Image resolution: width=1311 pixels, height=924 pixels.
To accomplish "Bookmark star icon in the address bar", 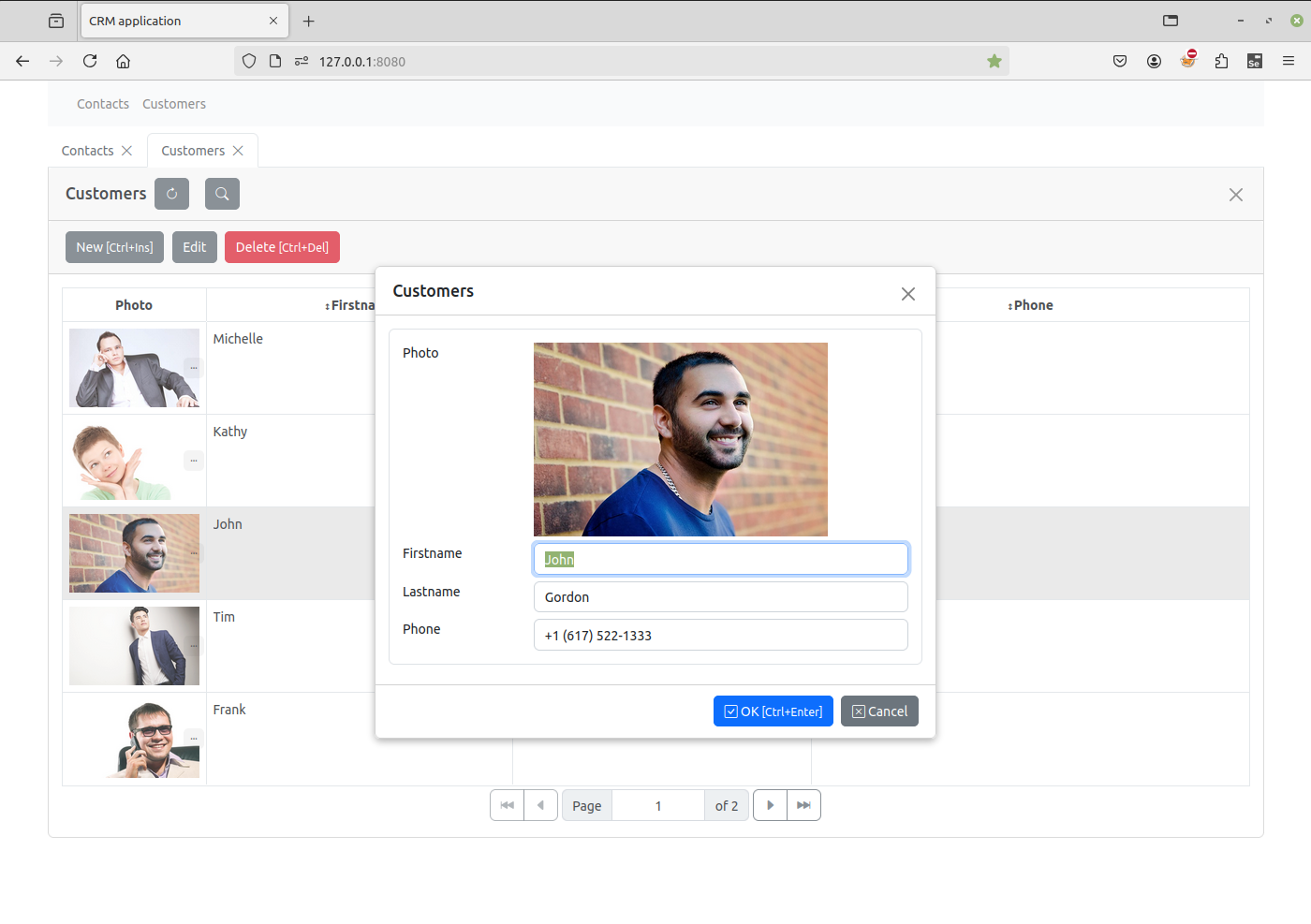I will [994, 62].
